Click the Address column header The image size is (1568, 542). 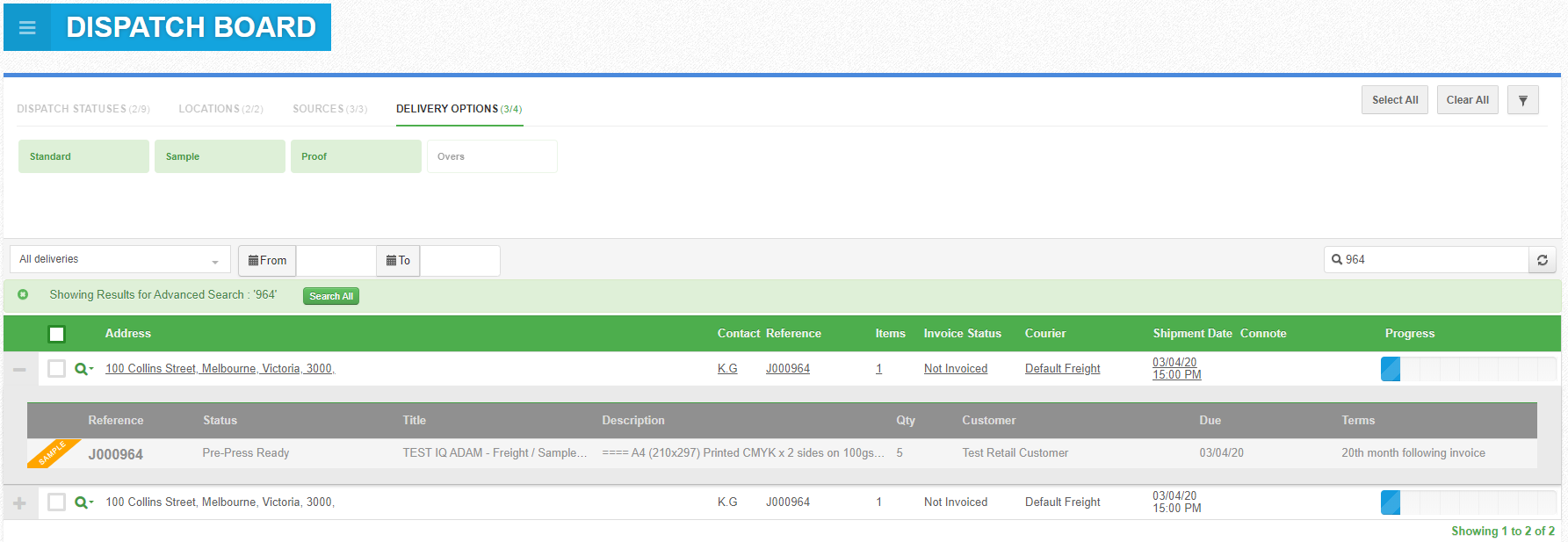point(128,334)
